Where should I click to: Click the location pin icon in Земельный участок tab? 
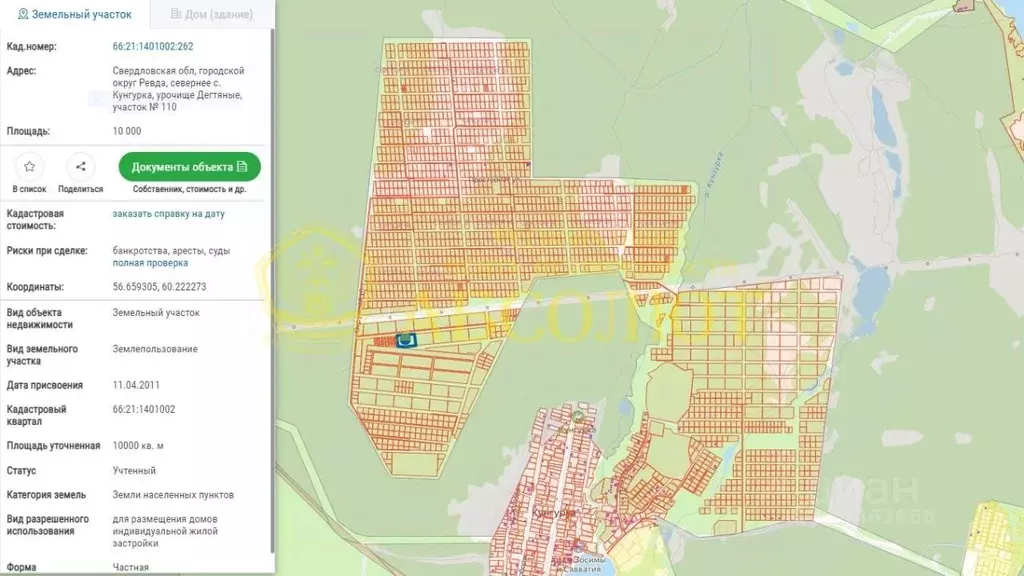(23, 15)
